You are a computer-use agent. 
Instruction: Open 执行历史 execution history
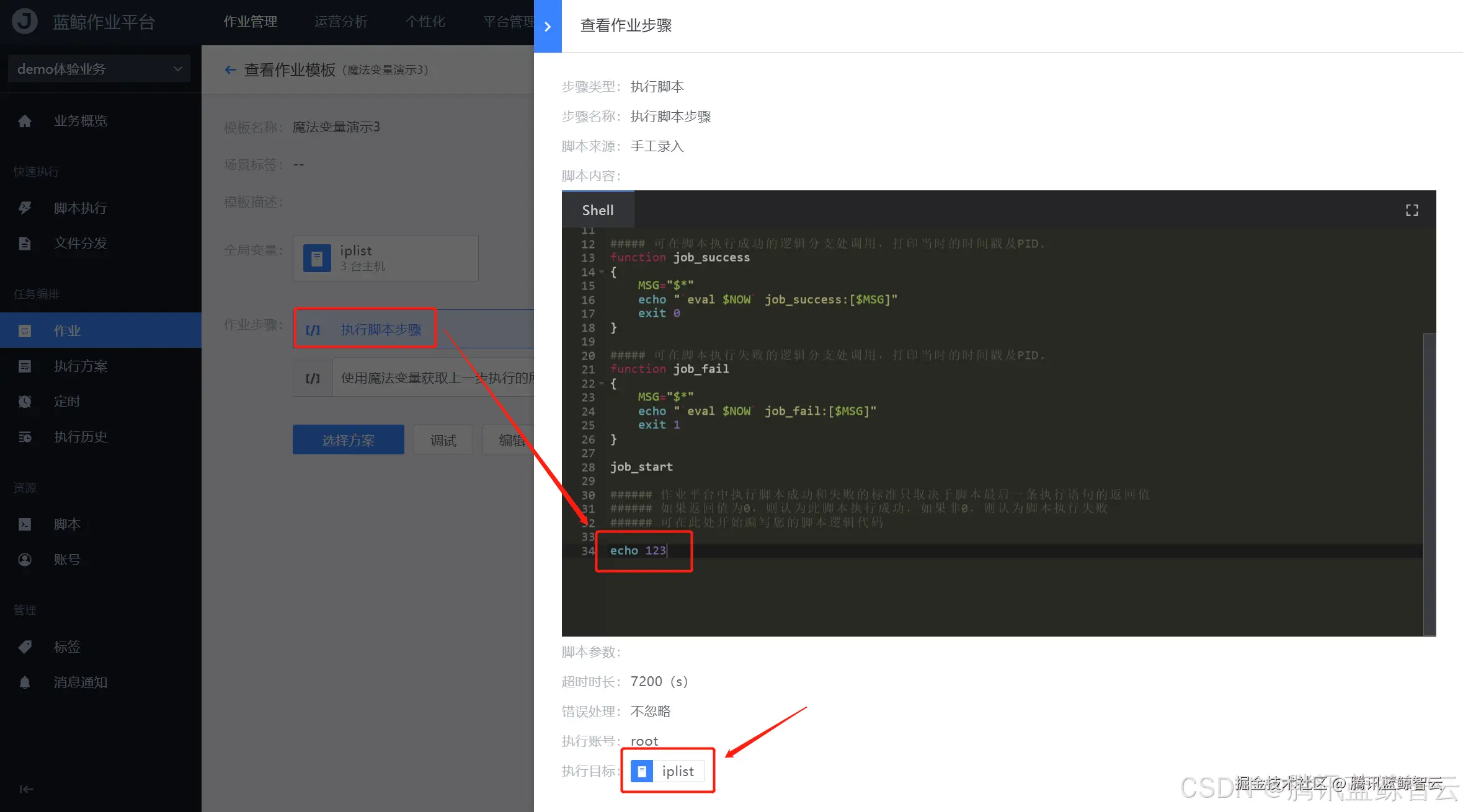(x=80, y=436)
